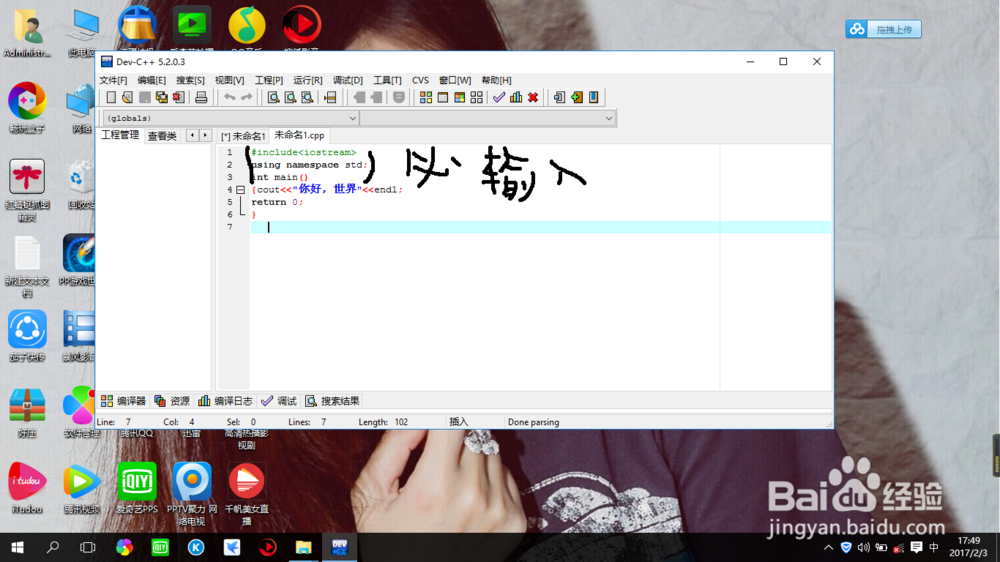Click the Find magnifier icon
The width and height of the screenshot is (1000, 562).
tap(274, 98)
